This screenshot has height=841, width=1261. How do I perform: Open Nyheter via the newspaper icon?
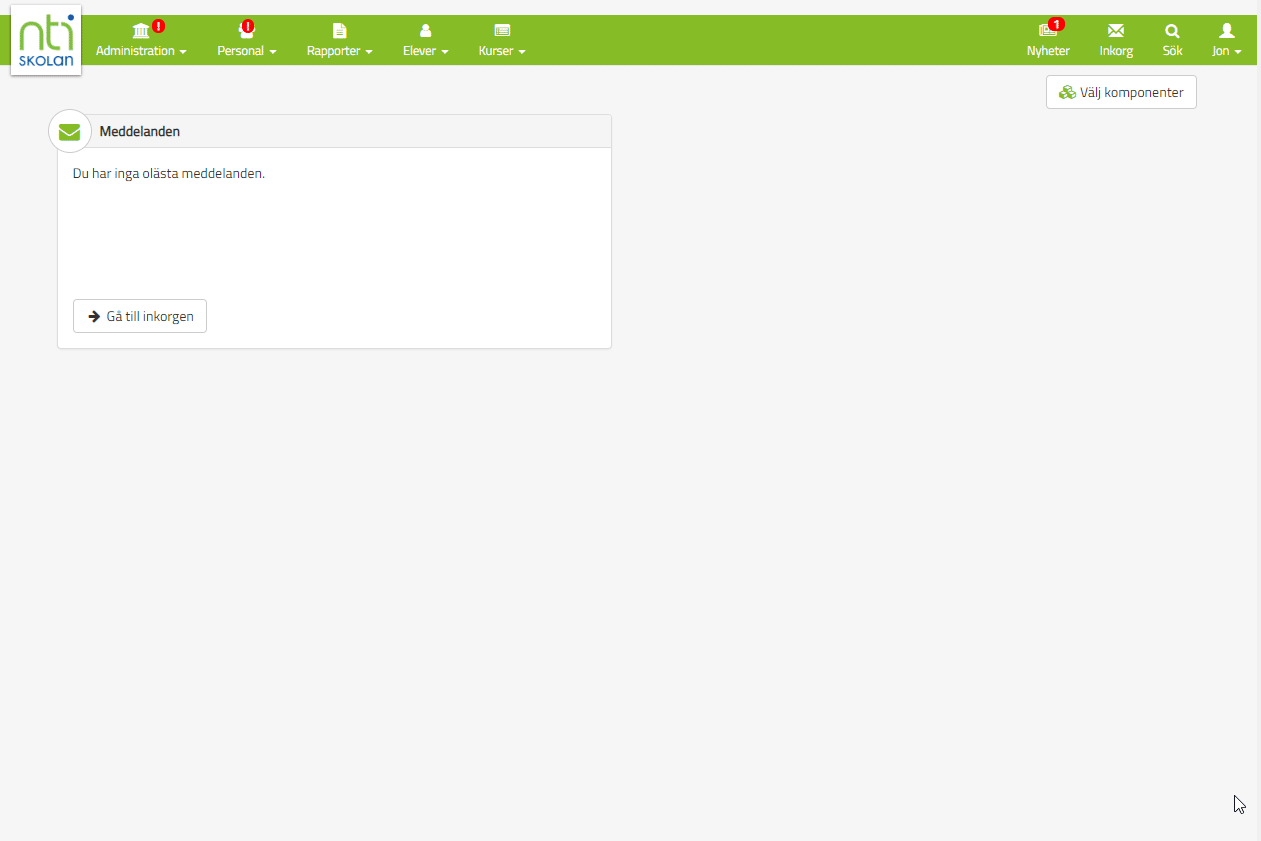pyautogui.click(x=1046, y=31)
